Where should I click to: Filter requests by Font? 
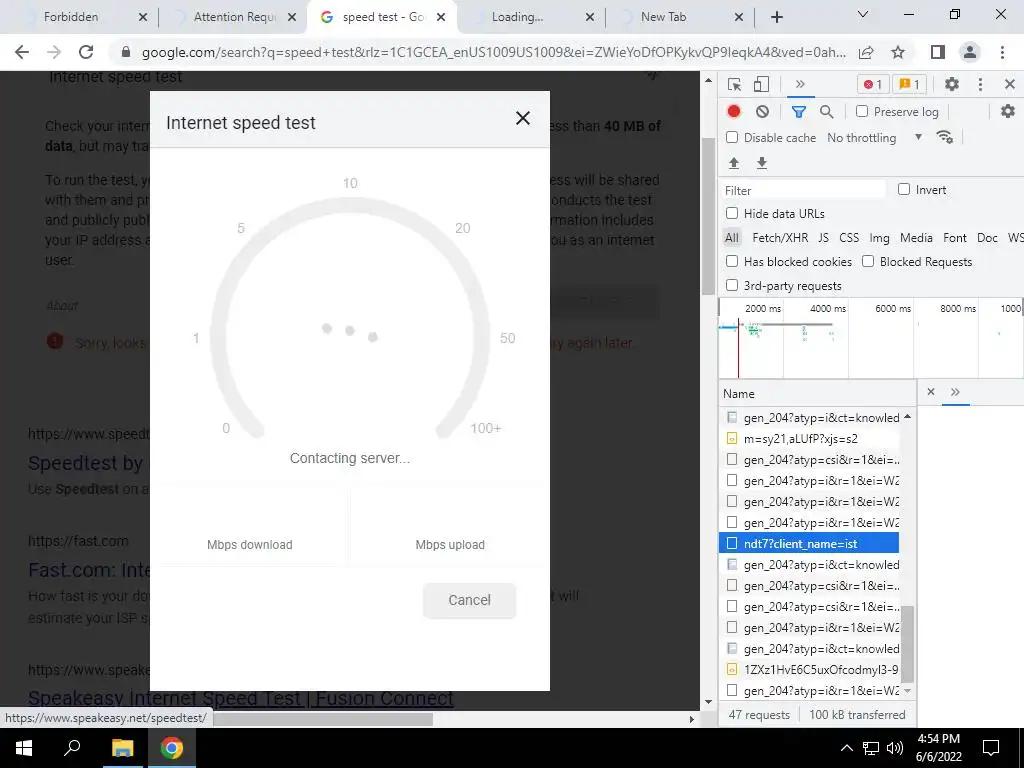point(955,238)
